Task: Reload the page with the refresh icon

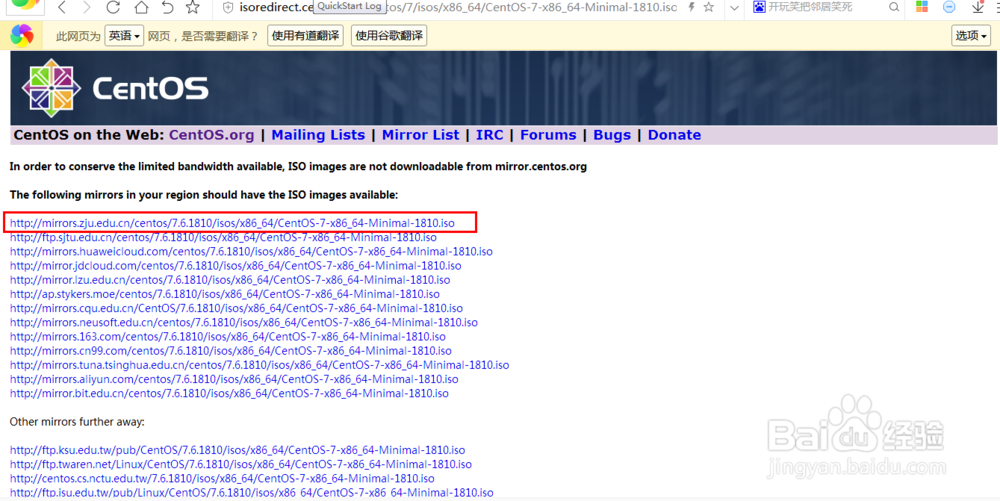Action: coord(114,7)
